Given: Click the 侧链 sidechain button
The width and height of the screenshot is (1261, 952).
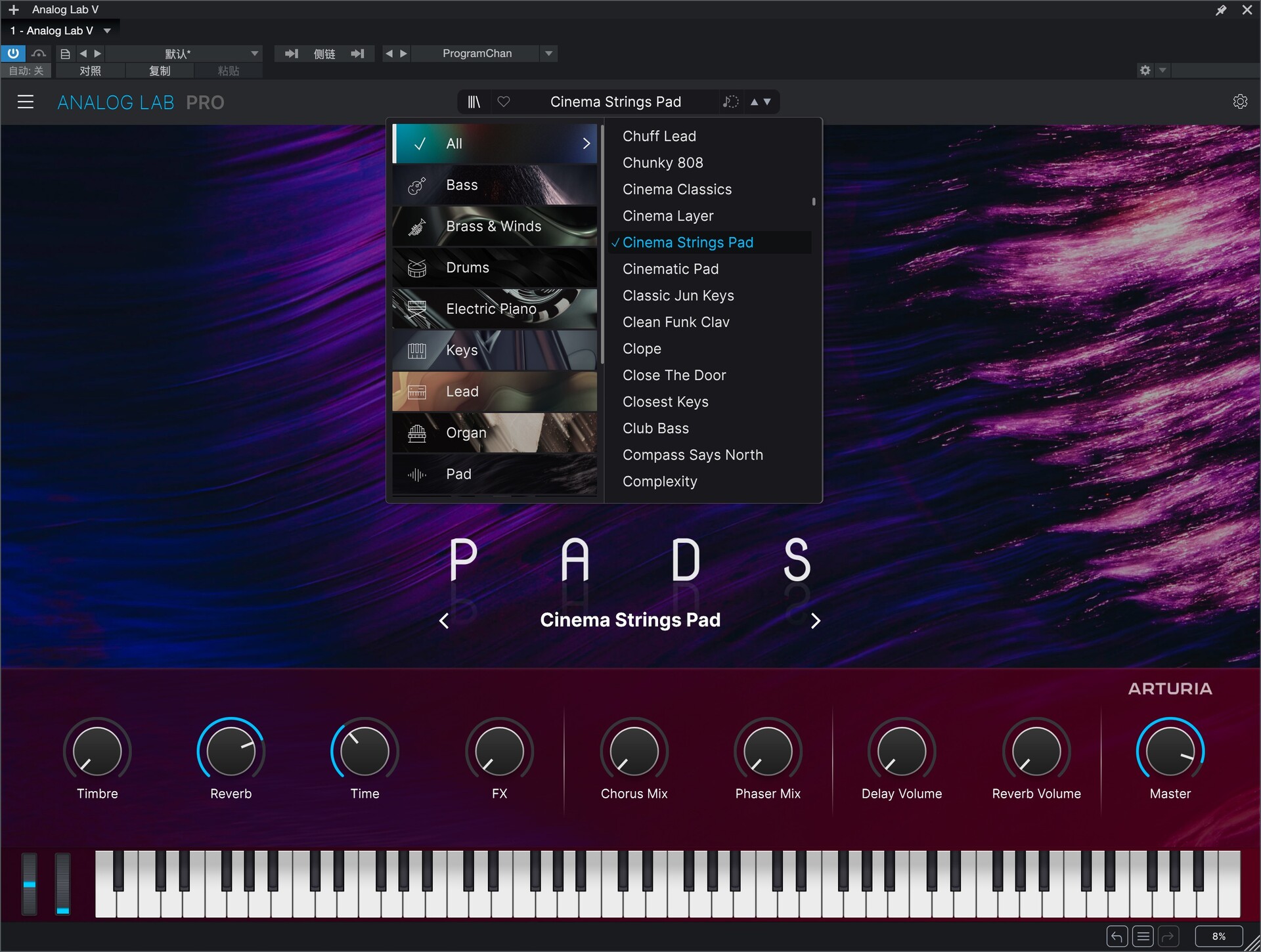Looking at the screenshot, I should tap(324, 53).
